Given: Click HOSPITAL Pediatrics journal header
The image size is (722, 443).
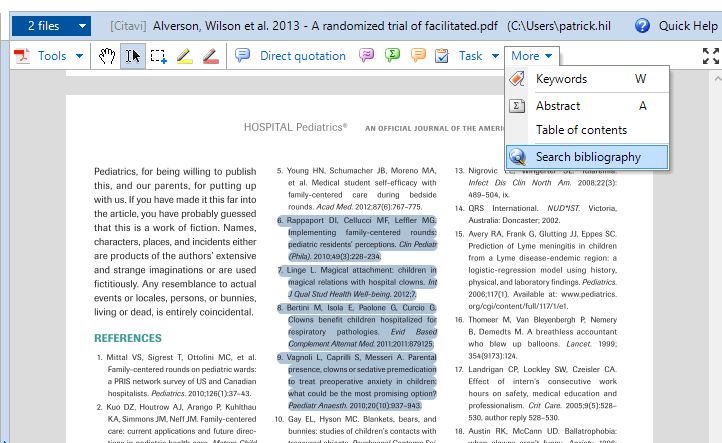Looking at the screenshot, I should (x=296, y=127).
